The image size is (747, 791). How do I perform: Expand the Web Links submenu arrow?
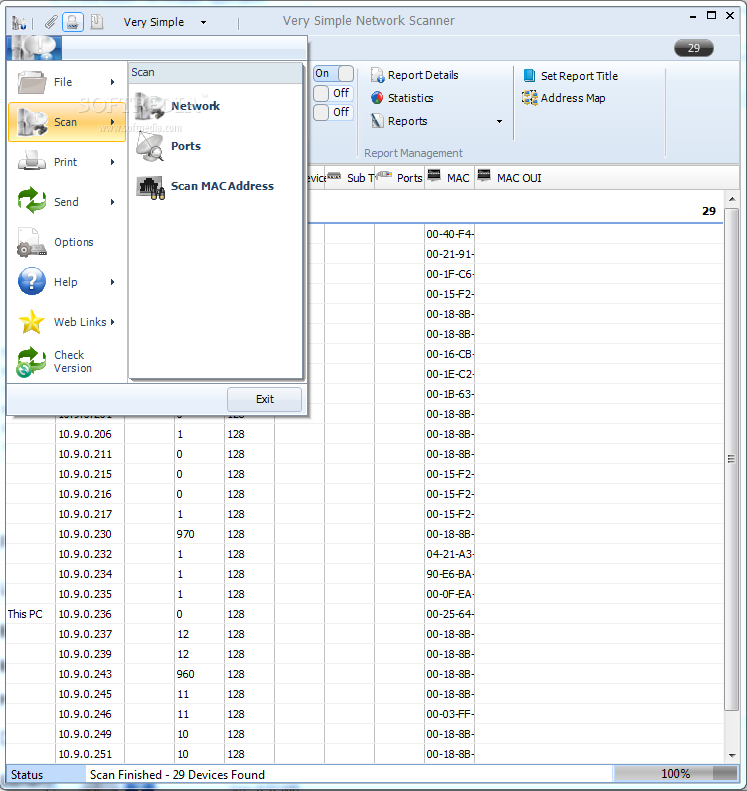point(112,322)
